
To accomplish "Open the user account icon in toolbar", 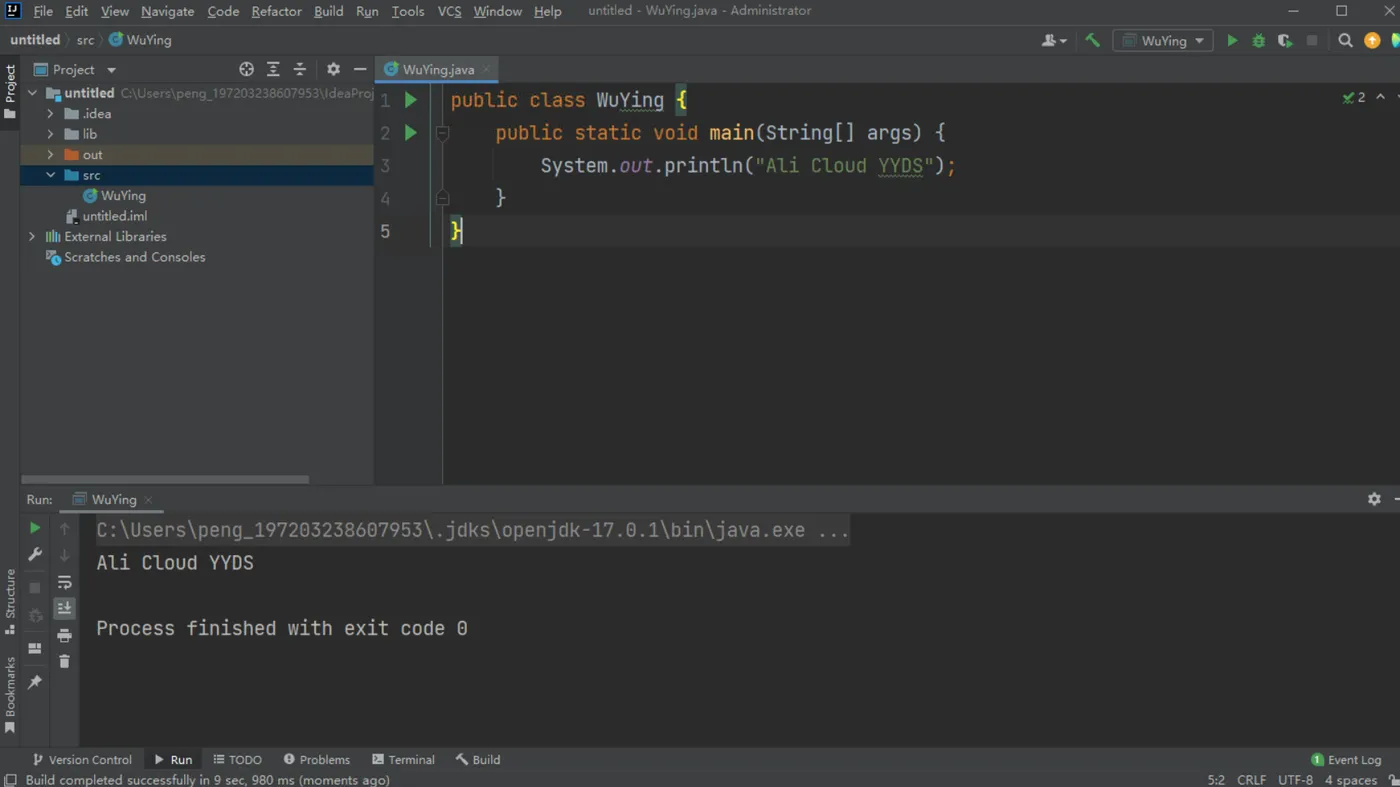I will pos(1053,41).
